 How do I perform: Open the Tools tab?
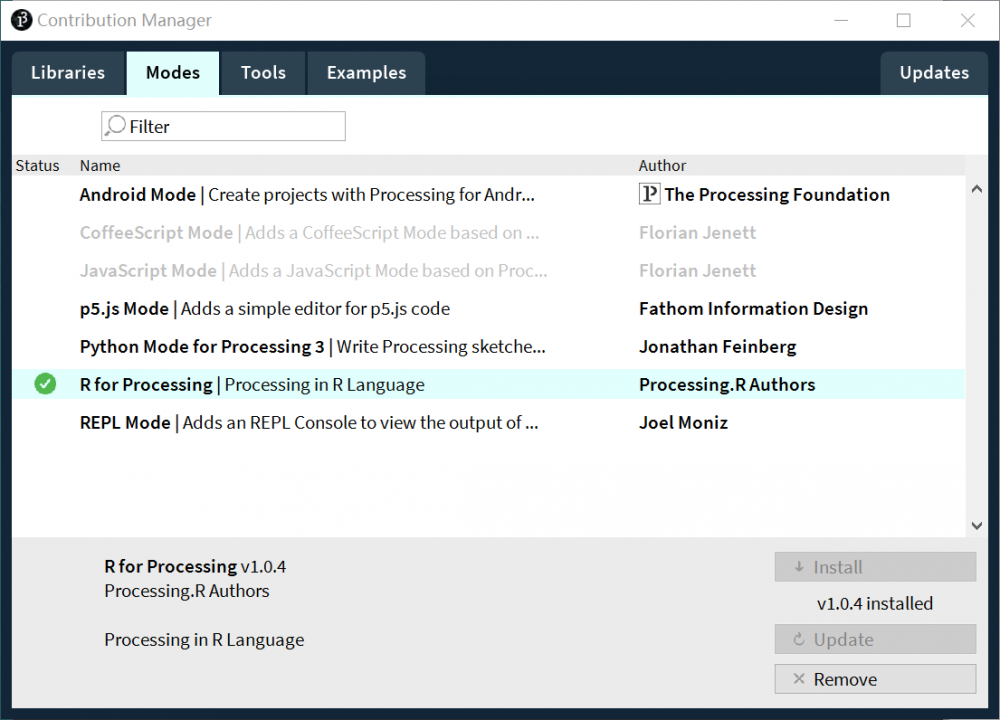[x=263, y=73]
